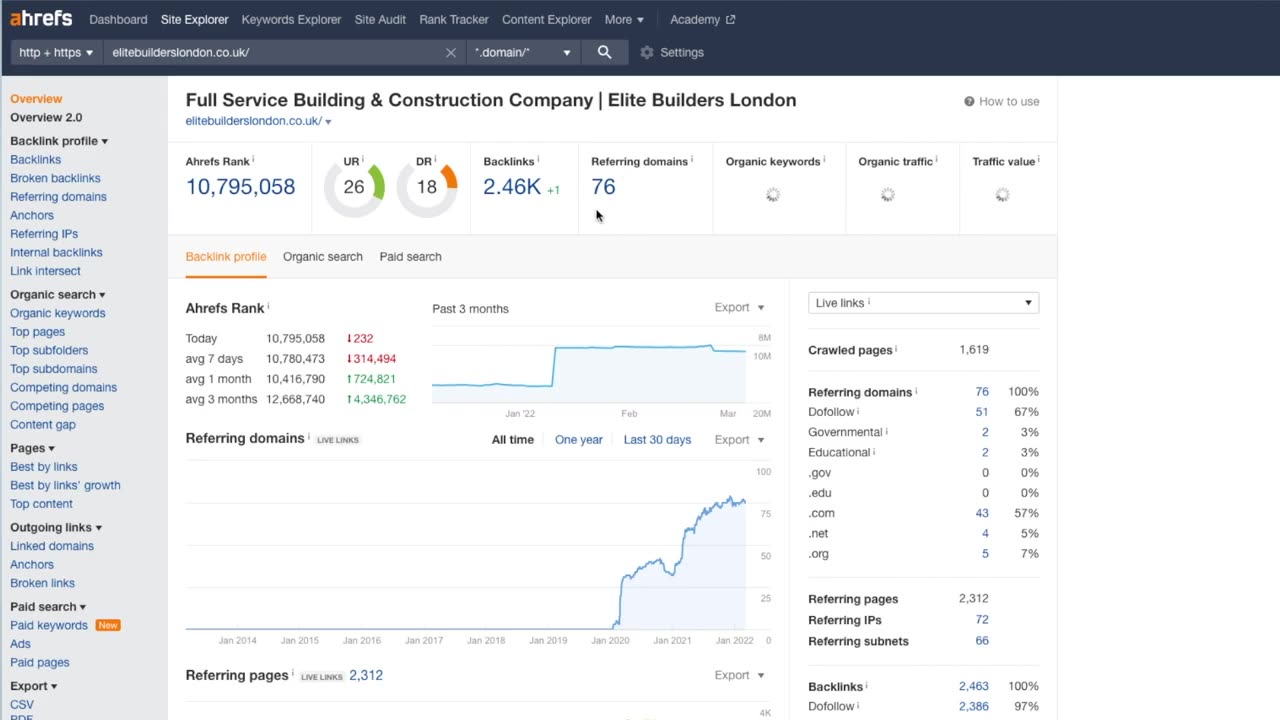
Task: Open Content Explorer in top menu
Action: point(547,20)
